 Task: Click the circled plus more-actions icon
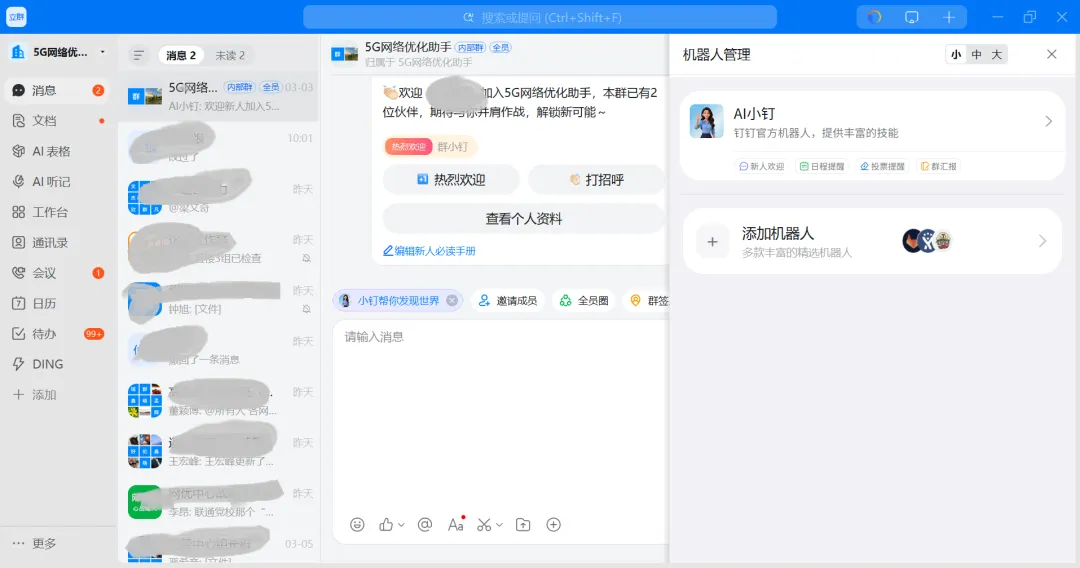point(553,525)
